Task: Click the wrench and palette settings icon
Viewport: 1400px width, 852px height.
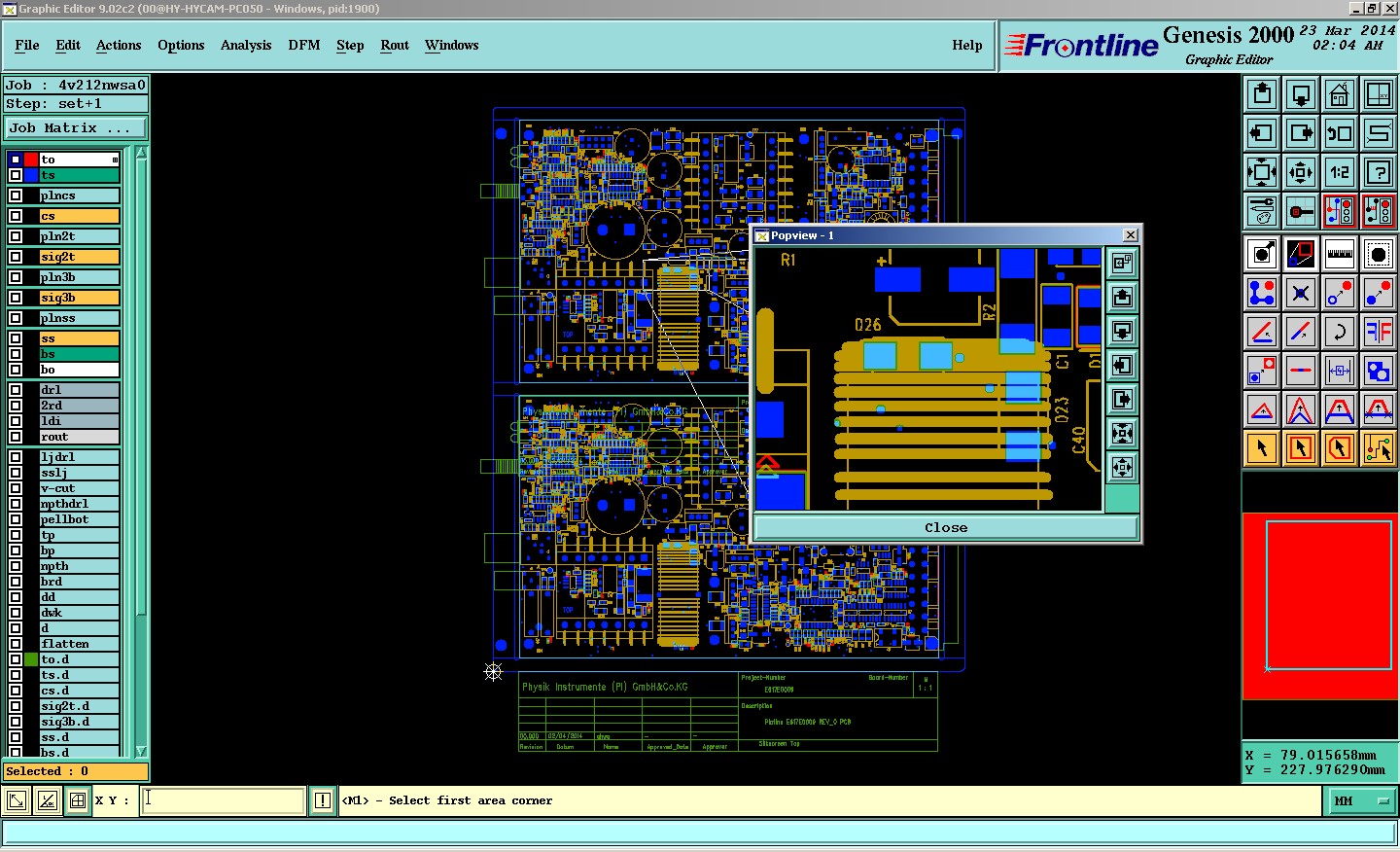Action: 1262,211
